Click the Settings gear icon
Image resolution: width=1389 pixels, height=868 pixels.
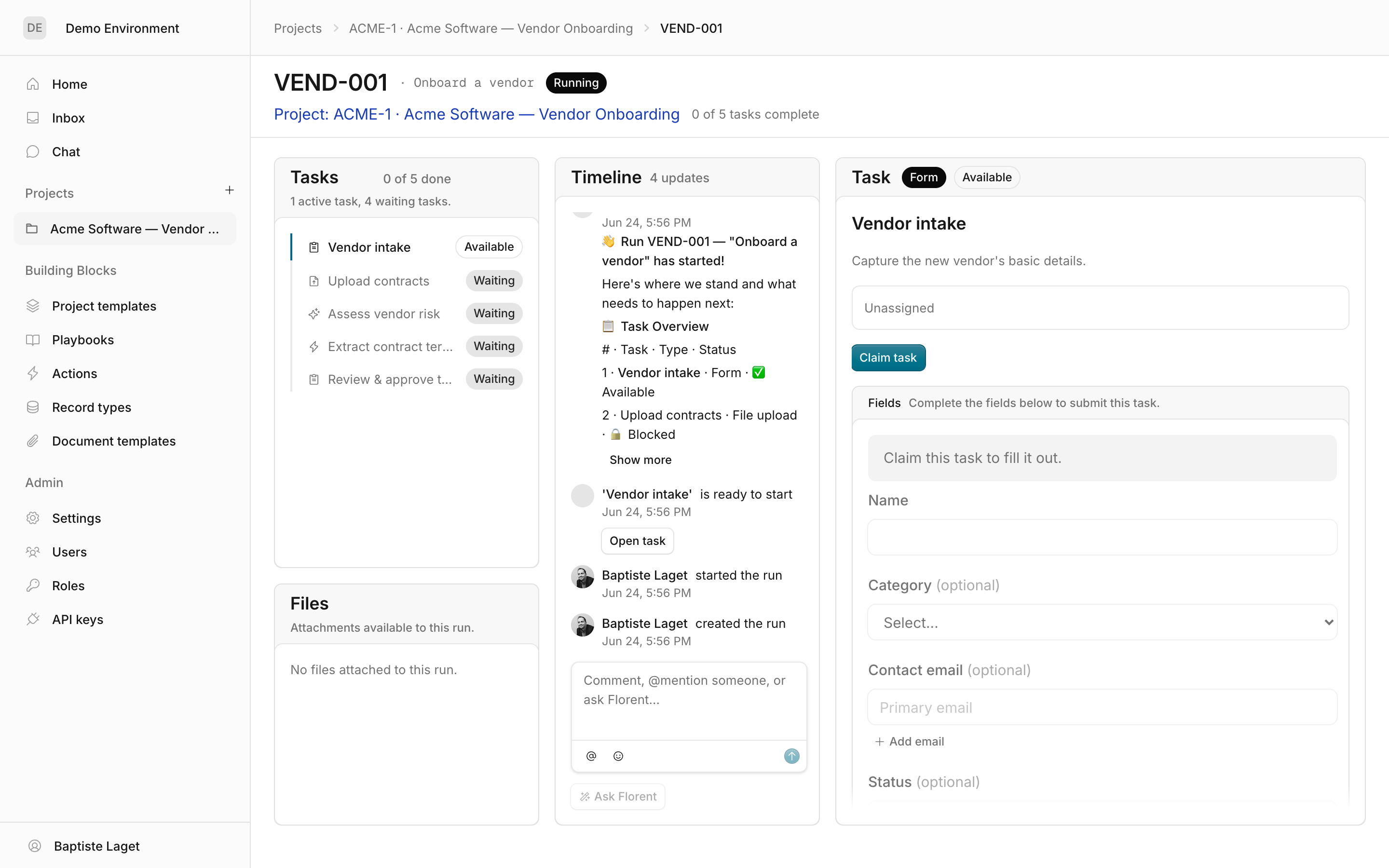tap(33, 518)
